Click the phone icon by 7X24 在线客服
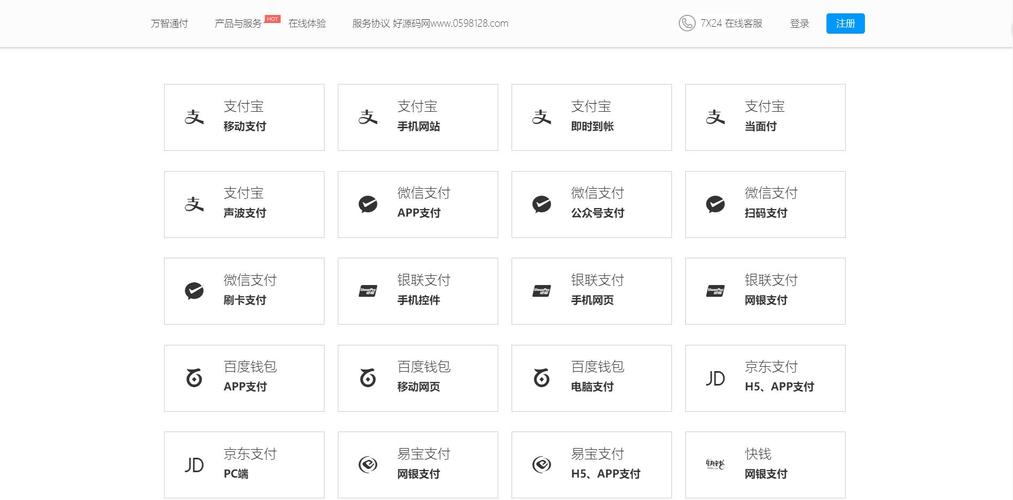 pos(687,23)
